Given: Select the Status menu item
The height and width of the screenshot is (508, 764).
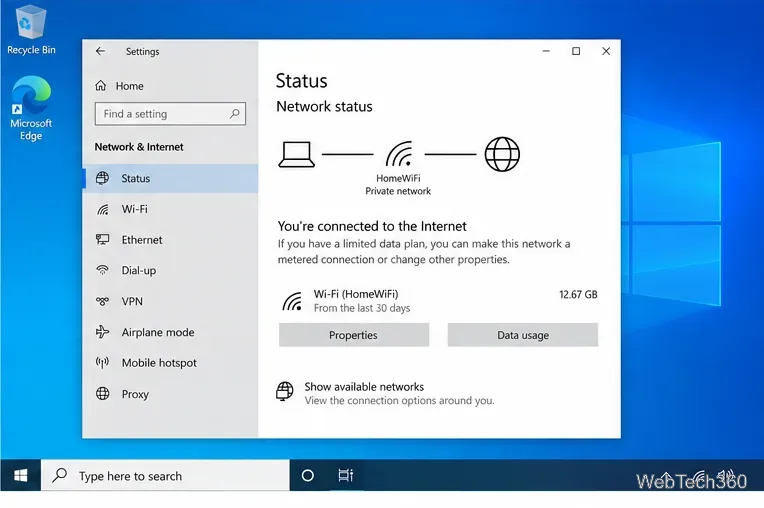Looking at the screenshot, I should click(x=171, y=178).
